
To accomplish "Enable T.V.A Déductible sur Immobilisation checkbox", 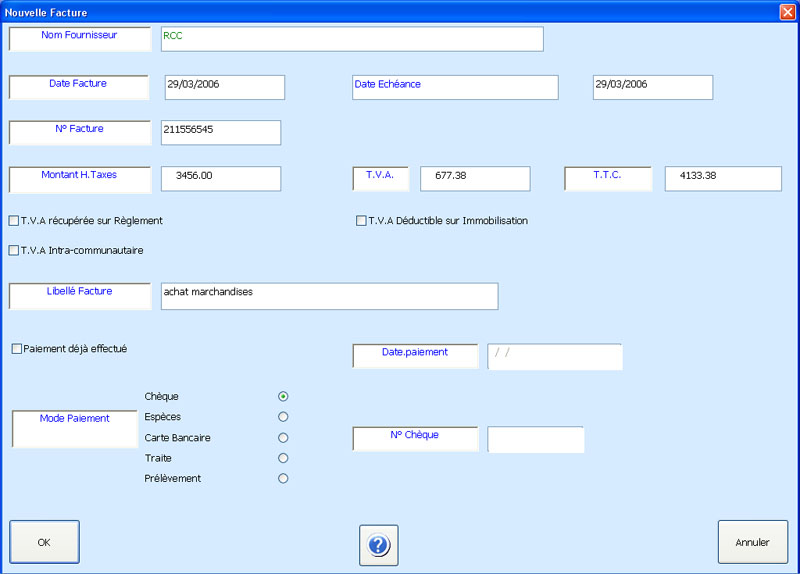I will click(362, 221).
